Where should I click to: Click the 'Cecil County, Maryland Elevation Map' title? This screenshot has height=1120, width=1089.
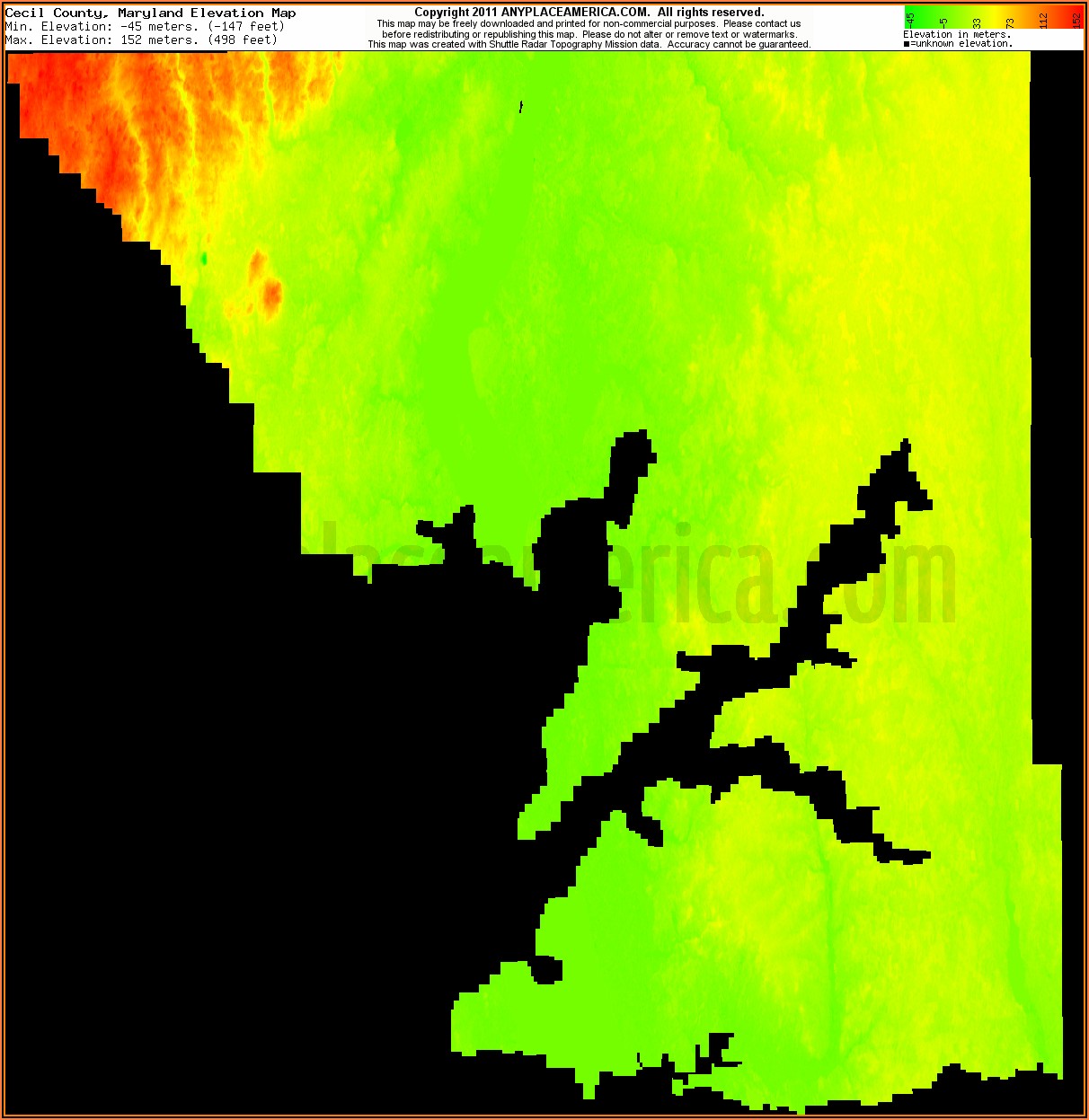click(150, 13)
